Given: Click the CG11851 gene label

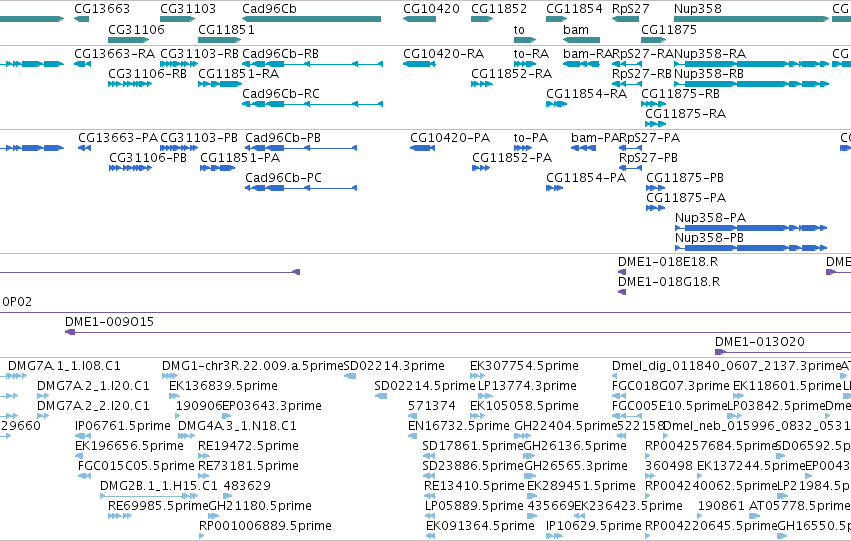Looking at the screenshot, I should 226,29.
